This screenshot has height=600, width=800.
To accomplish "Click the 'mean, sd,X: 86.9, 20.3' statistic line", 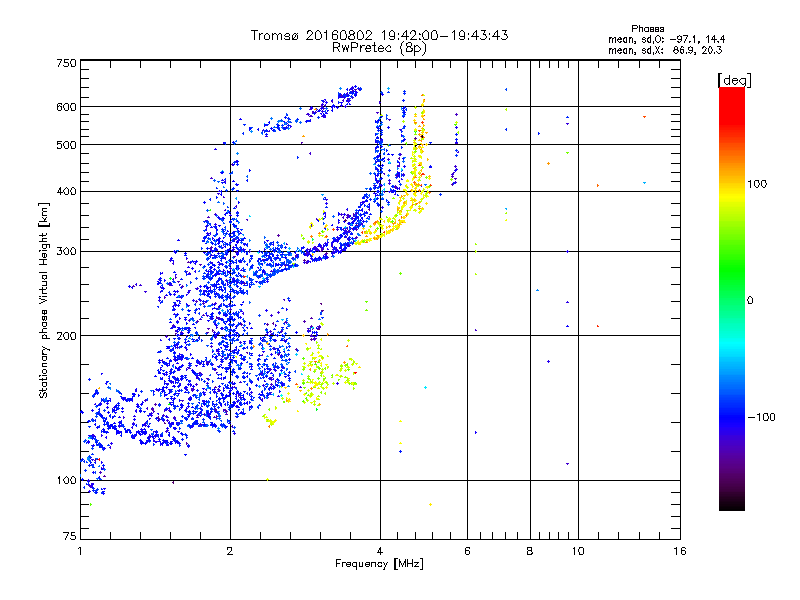I will pyautogui.click(x=665, y=51).
